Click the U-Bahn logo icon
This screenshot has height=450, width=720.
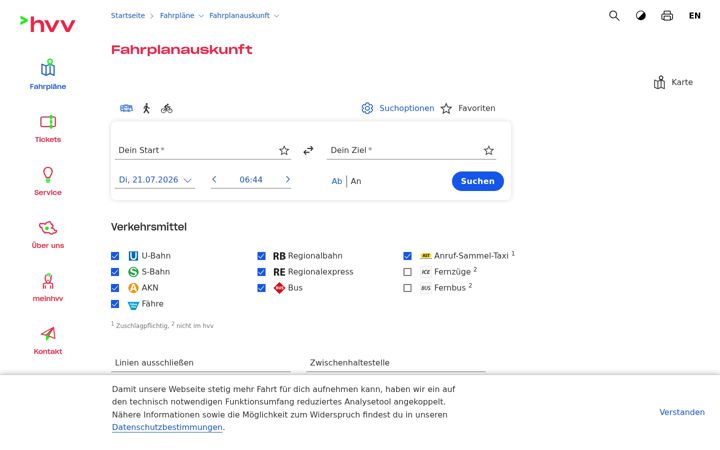(x=133, y=256)
